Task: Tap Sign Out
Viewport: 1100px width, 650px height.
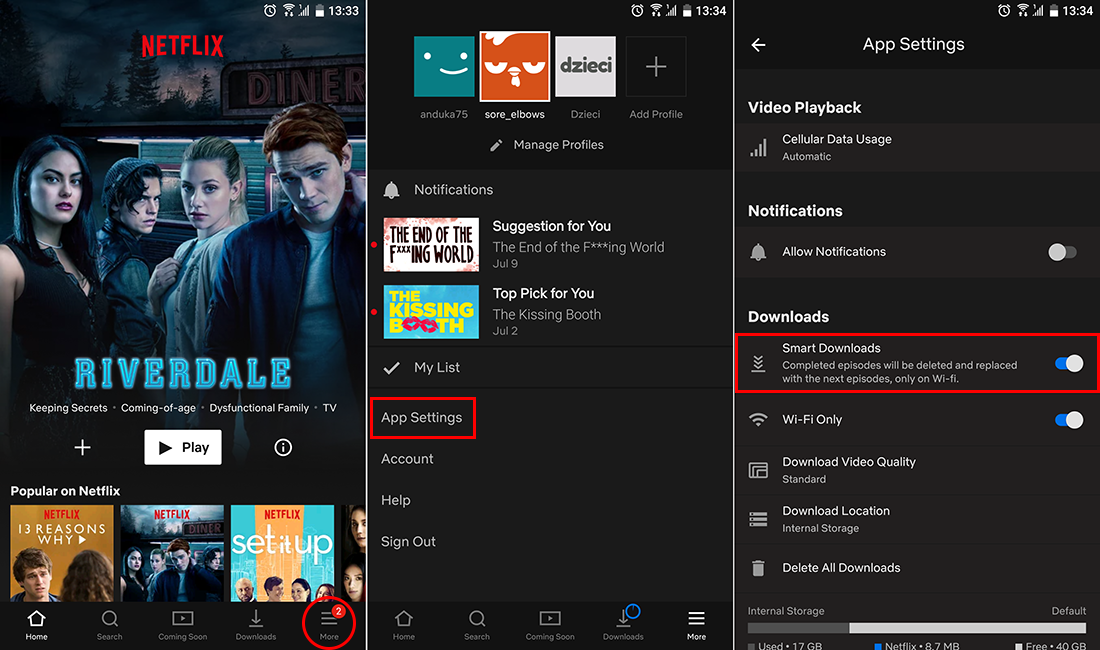Action: tap(408, 542)
